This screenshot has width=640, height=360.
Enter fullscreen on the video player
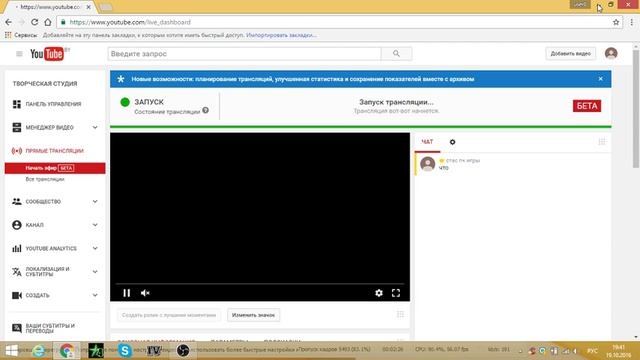coord(396,293)
